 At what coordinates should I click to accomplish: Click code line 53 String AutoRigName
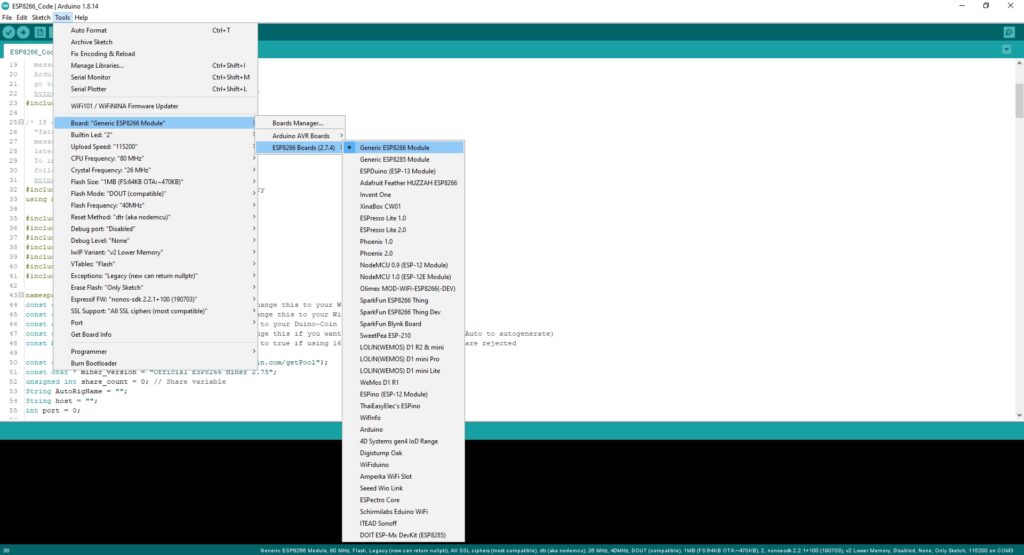coord(77,391)
